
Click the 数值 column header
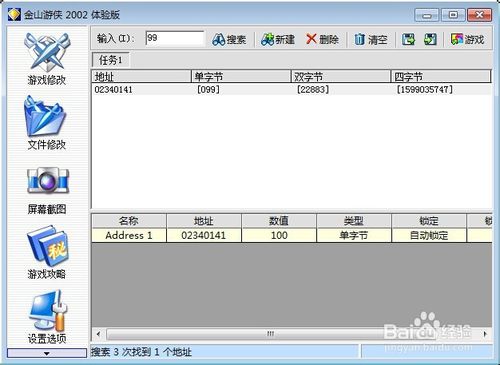279,221
